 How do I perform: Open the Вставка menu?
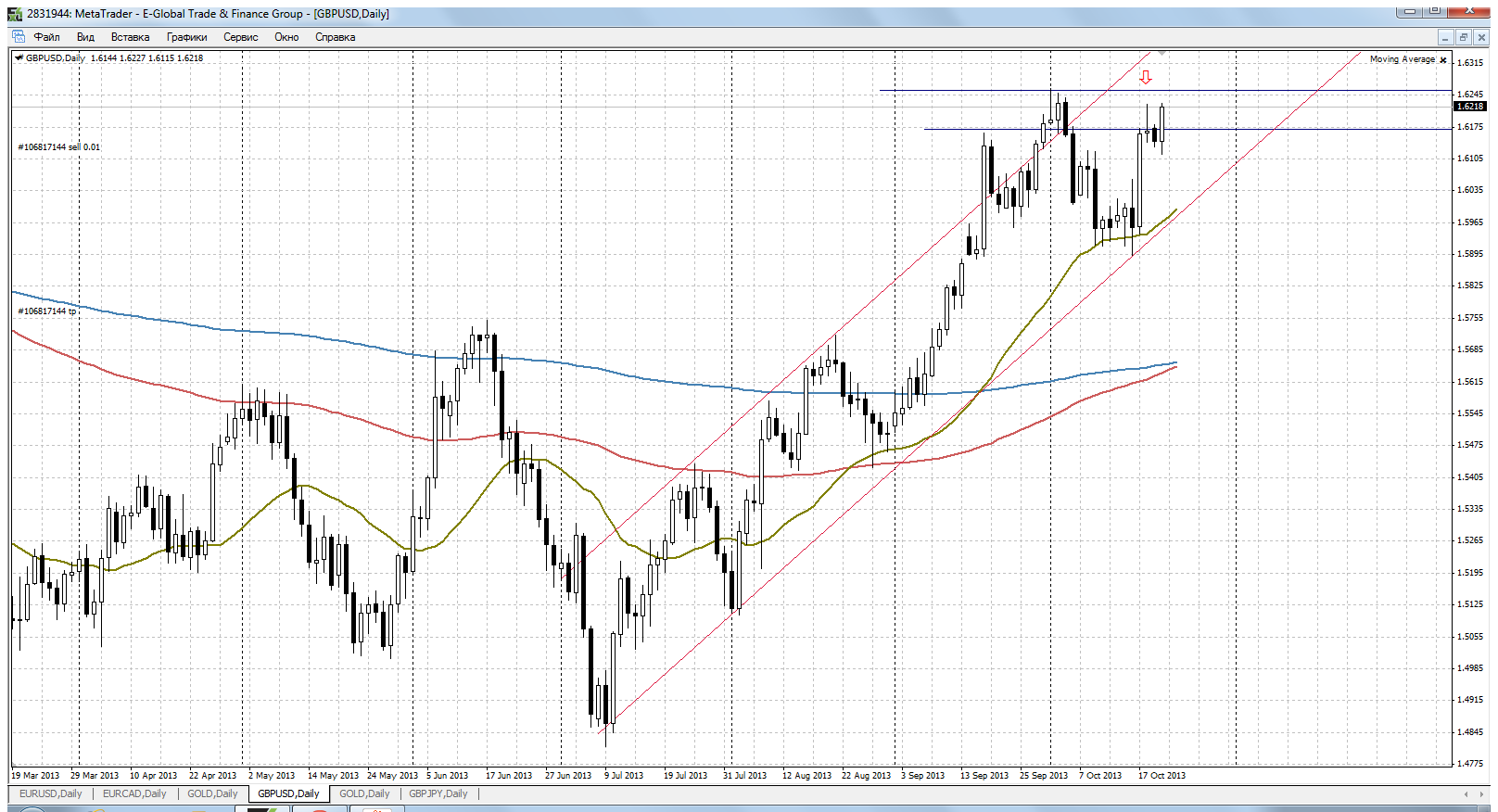pos(130,37)
